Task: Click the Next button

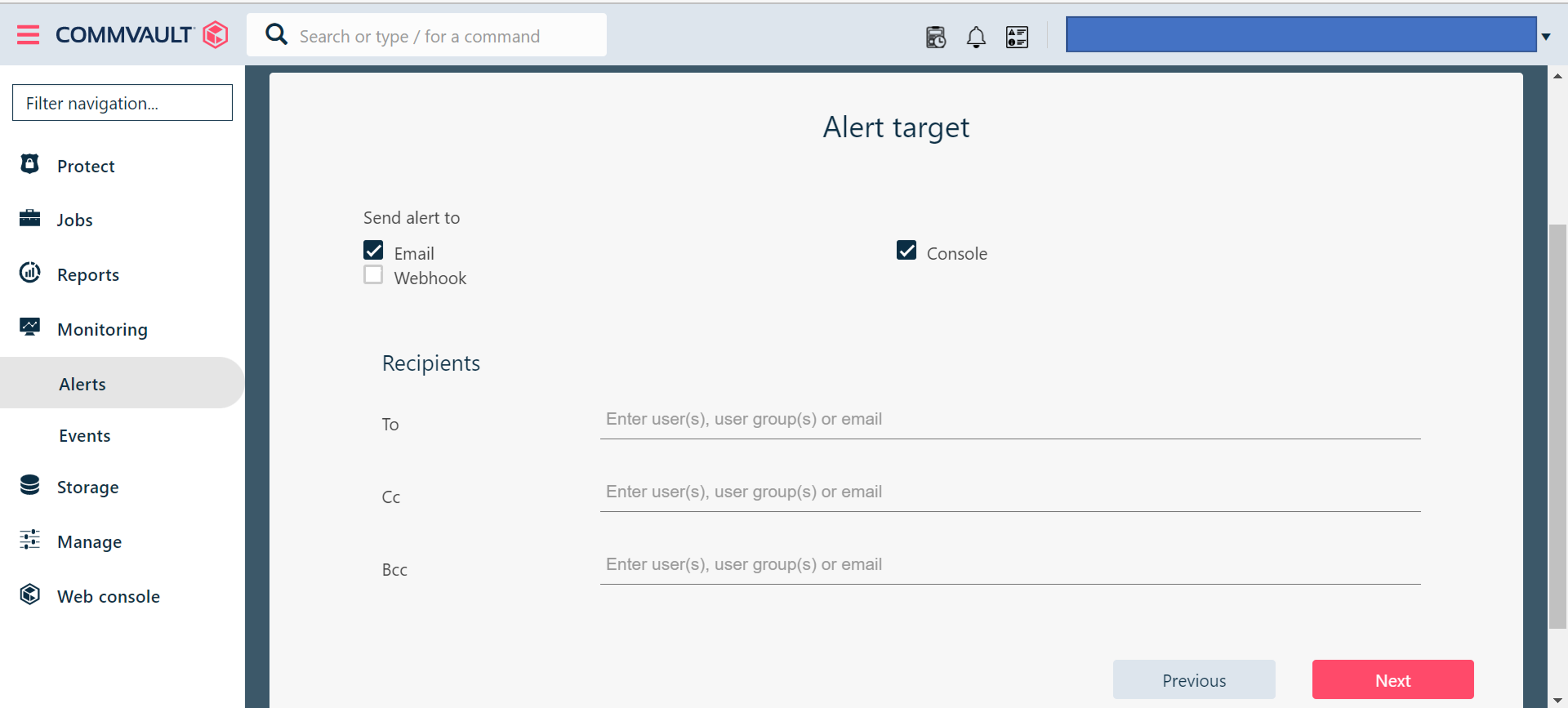Action: [x=1392, y=680]
